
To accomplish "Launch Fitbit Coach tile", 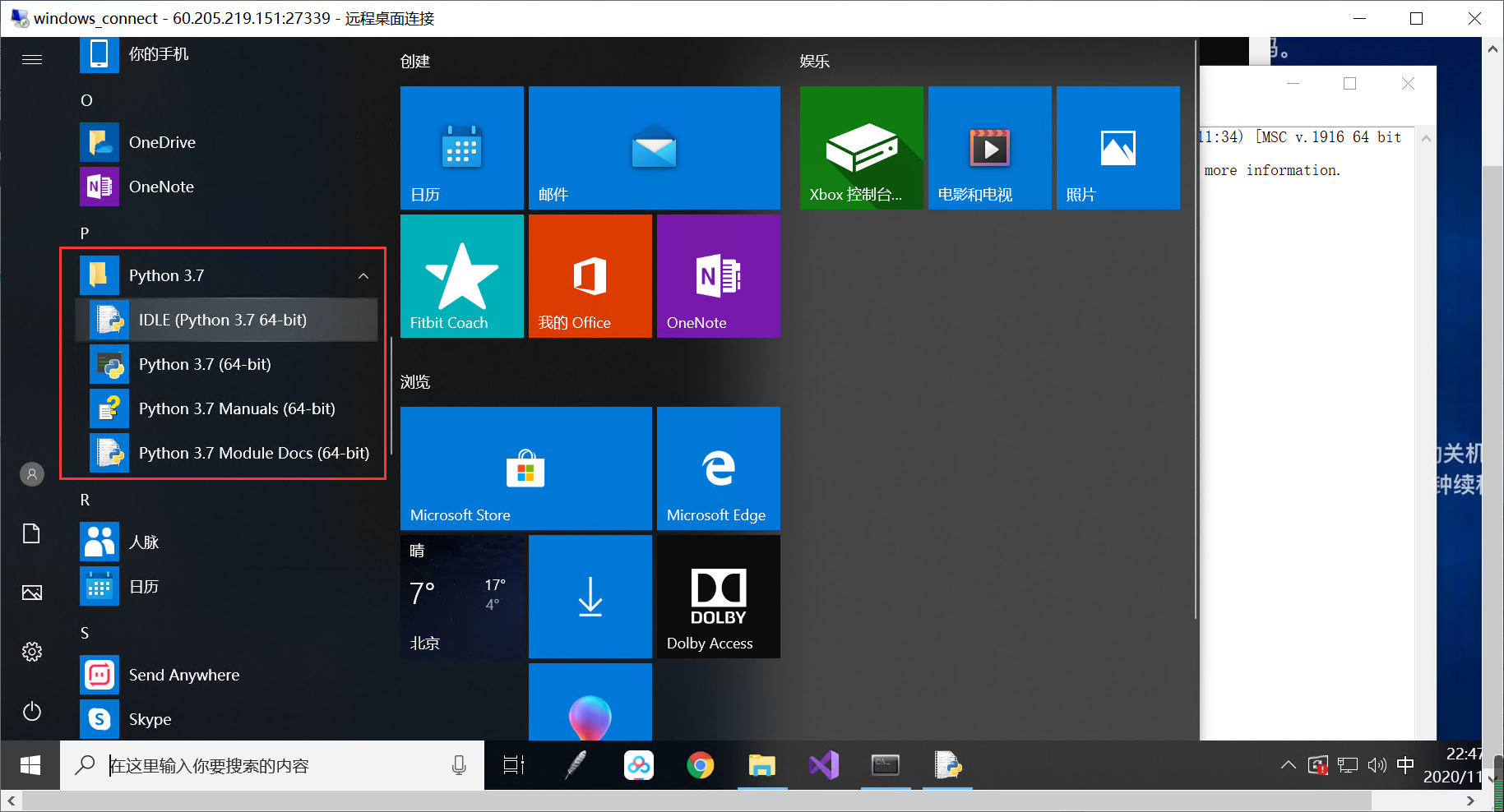I will [x=462, y=276].
